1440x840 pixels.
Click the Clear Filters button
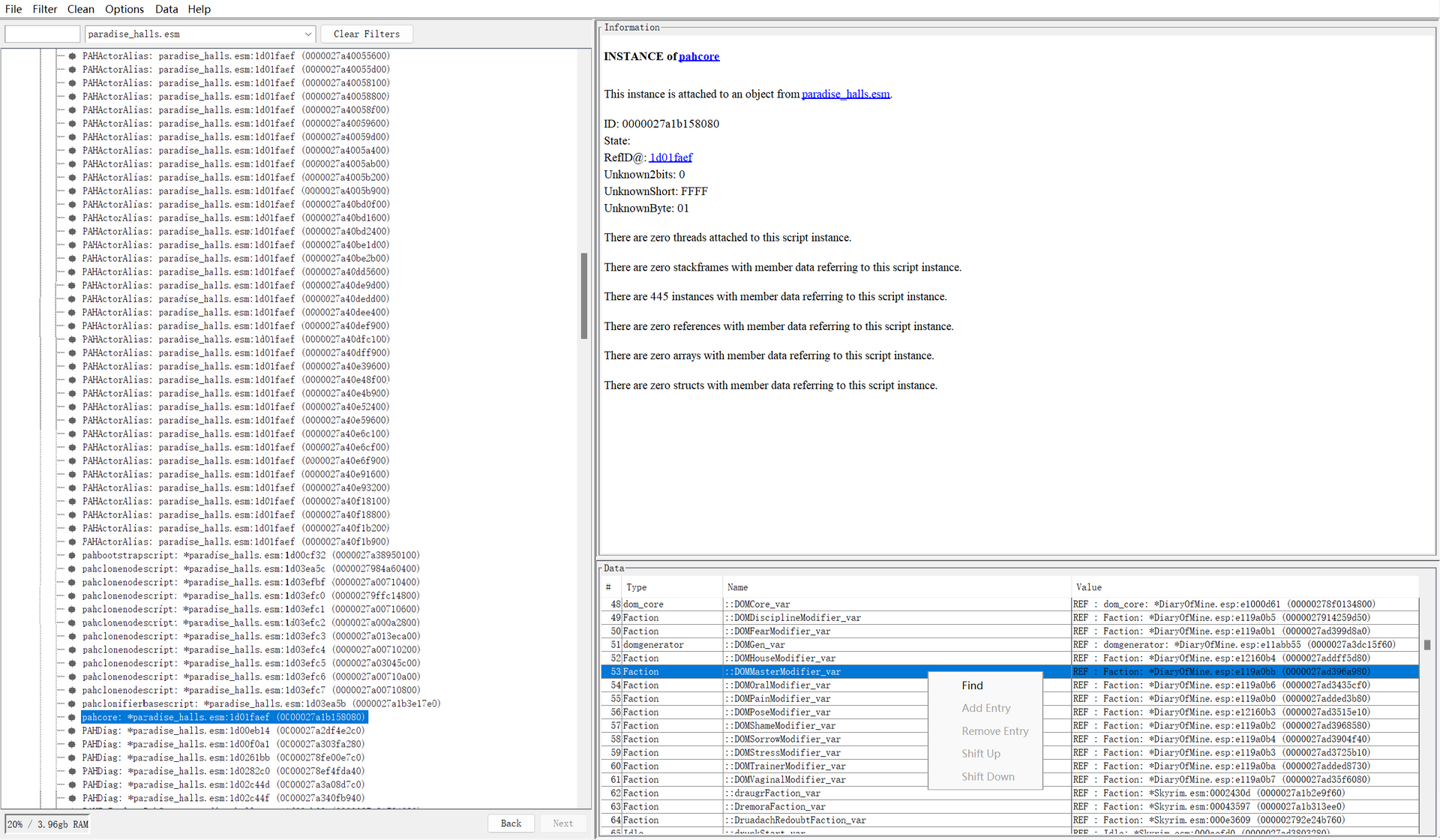pyautogui.click(x=367, y=34)
